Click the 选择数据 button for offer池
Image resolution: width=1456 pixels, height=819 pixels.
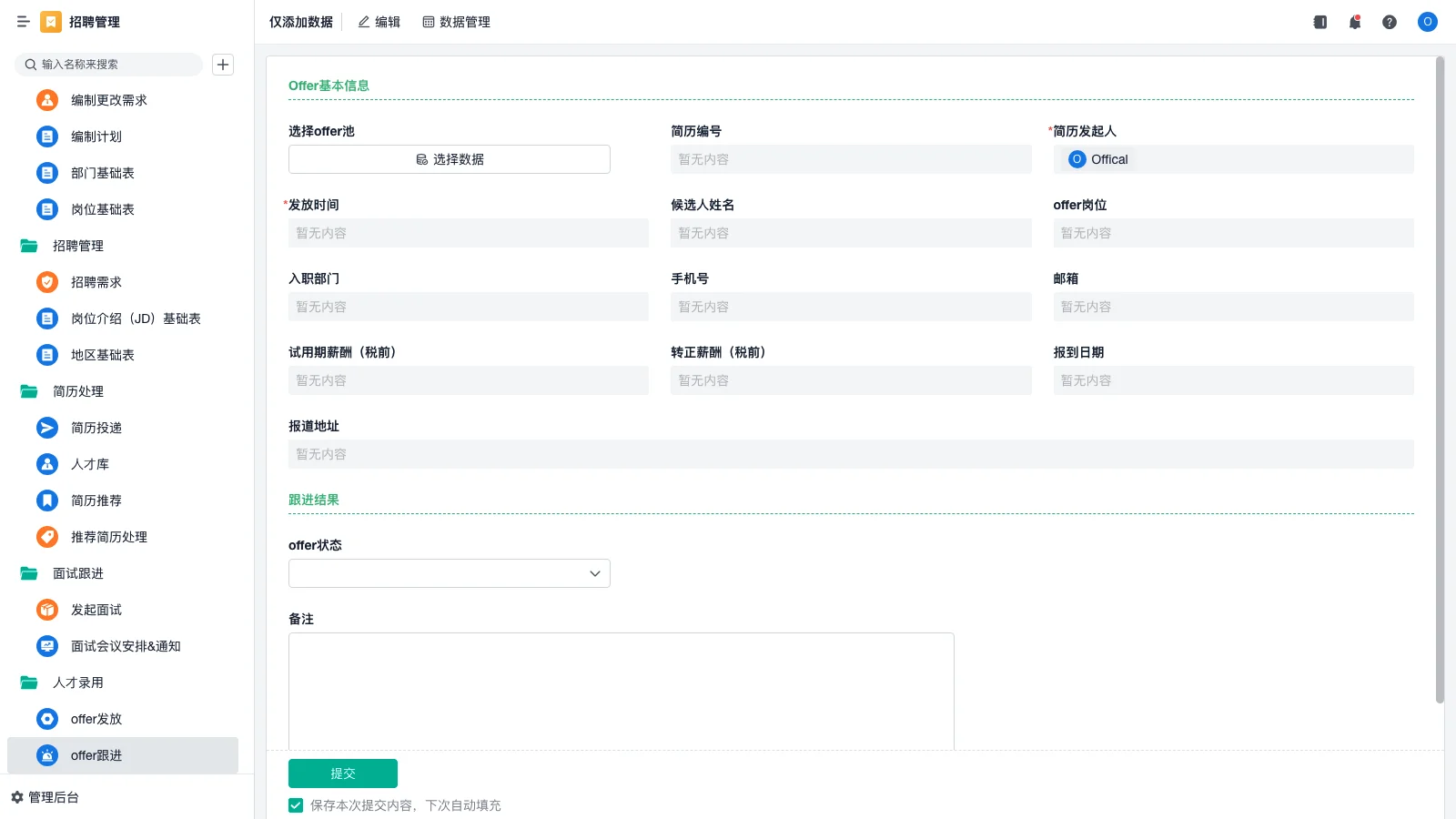point(449,158)
